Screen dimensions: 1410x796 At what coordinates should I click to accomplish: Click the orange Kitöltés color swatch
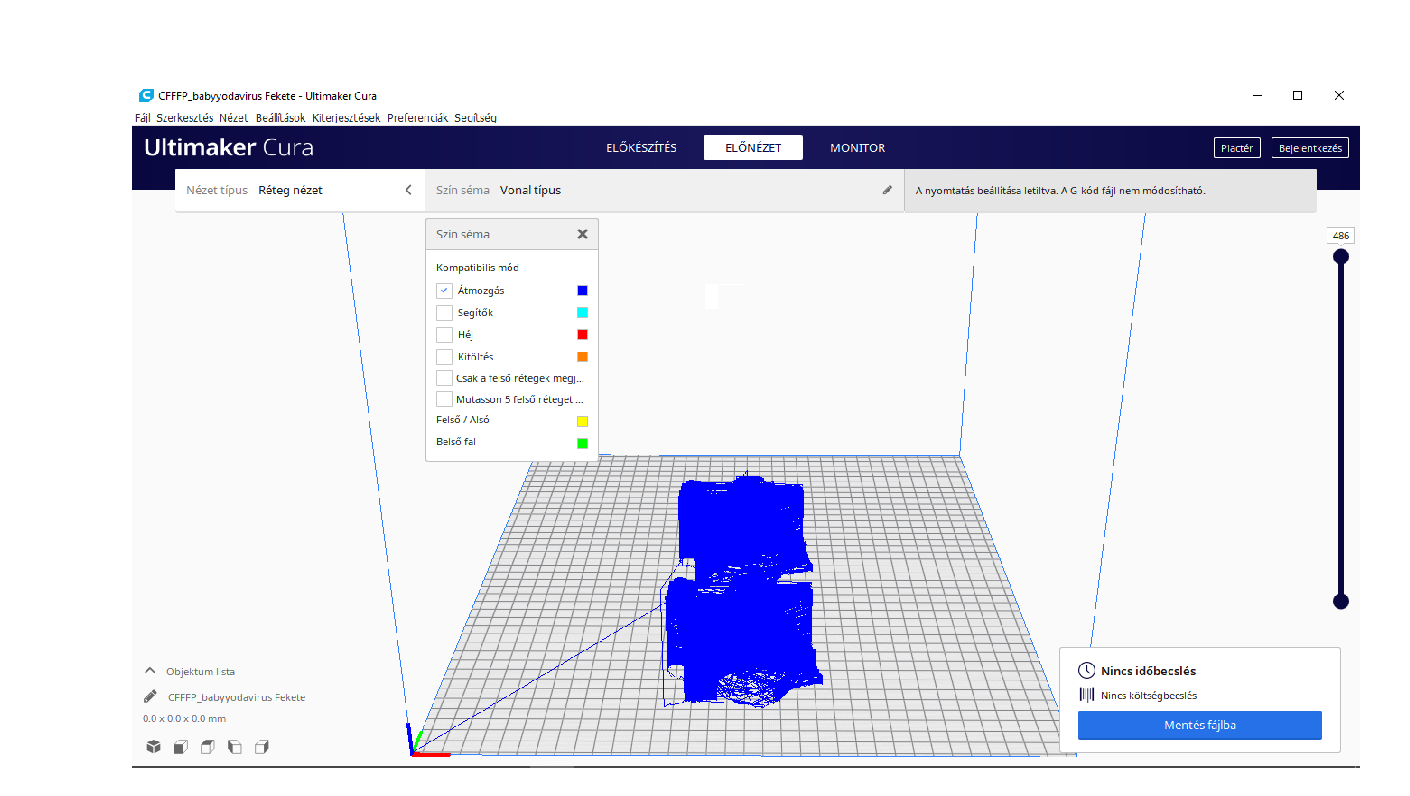(582, 357)
